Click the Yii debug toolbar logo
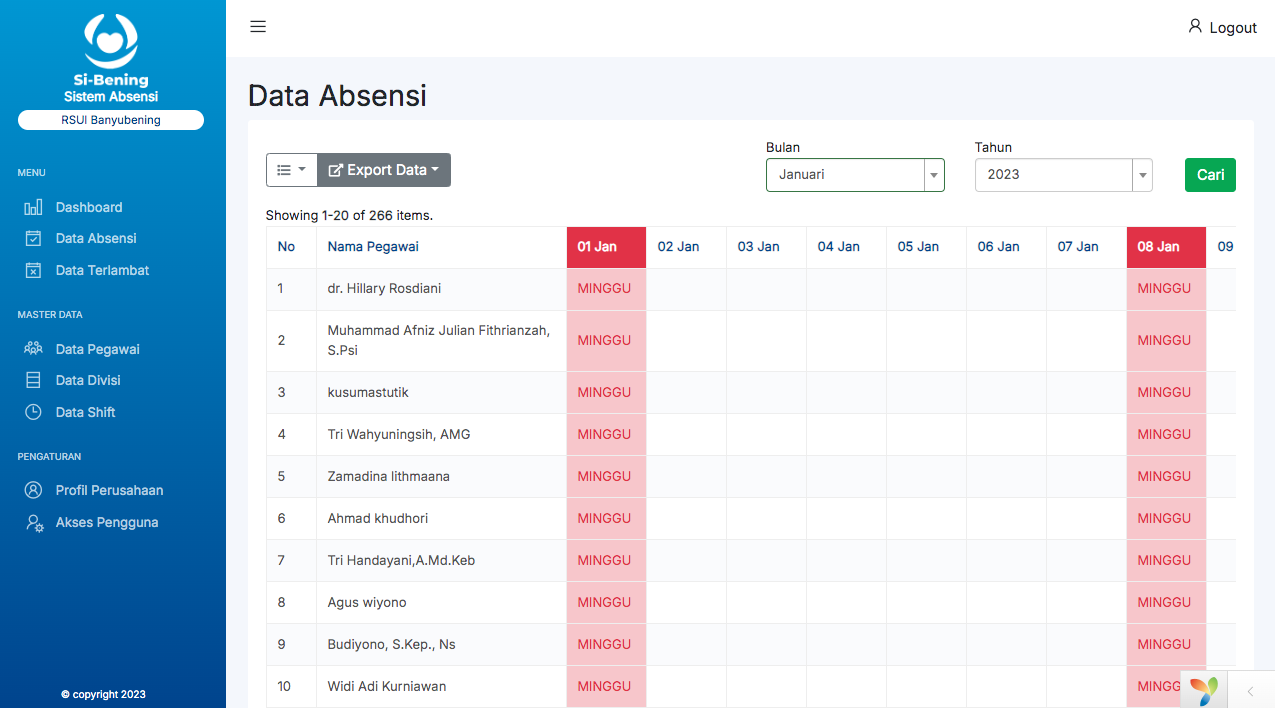This screenshot has width=1275, height=708. pyautogui.click(x=1204, y=690)
